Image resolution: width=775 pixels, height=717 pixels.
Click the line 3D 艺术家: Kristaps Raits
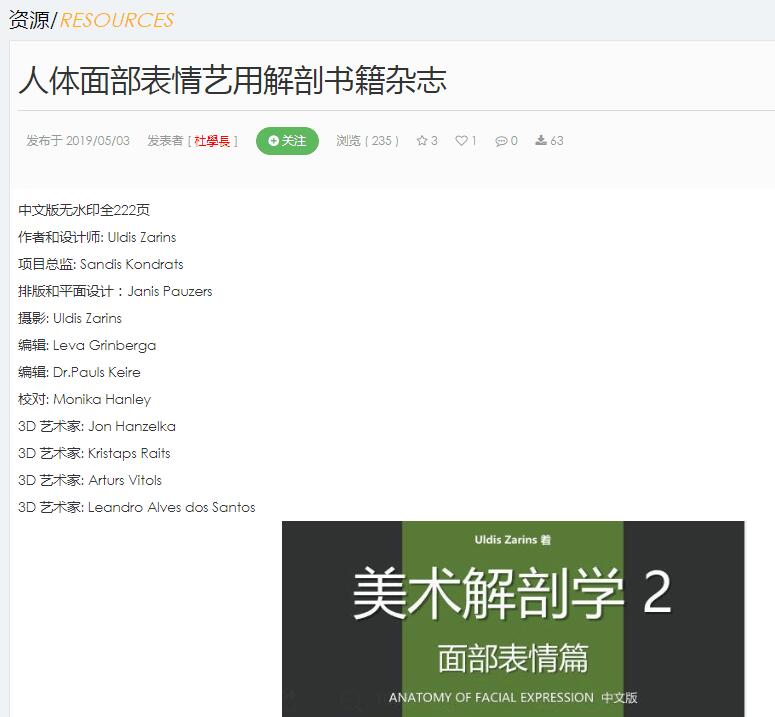[94, 453]
